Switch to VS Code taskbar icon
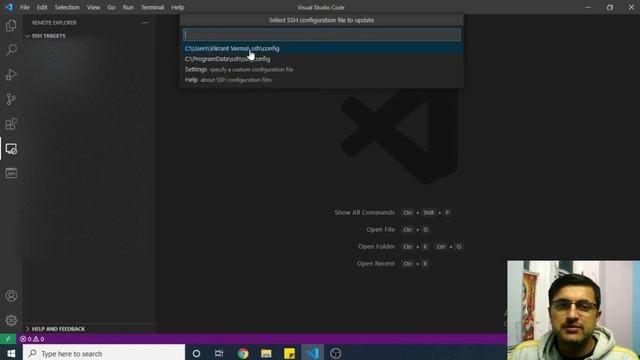Viewport: 640px width, 360px height. [x=313, y=353]
